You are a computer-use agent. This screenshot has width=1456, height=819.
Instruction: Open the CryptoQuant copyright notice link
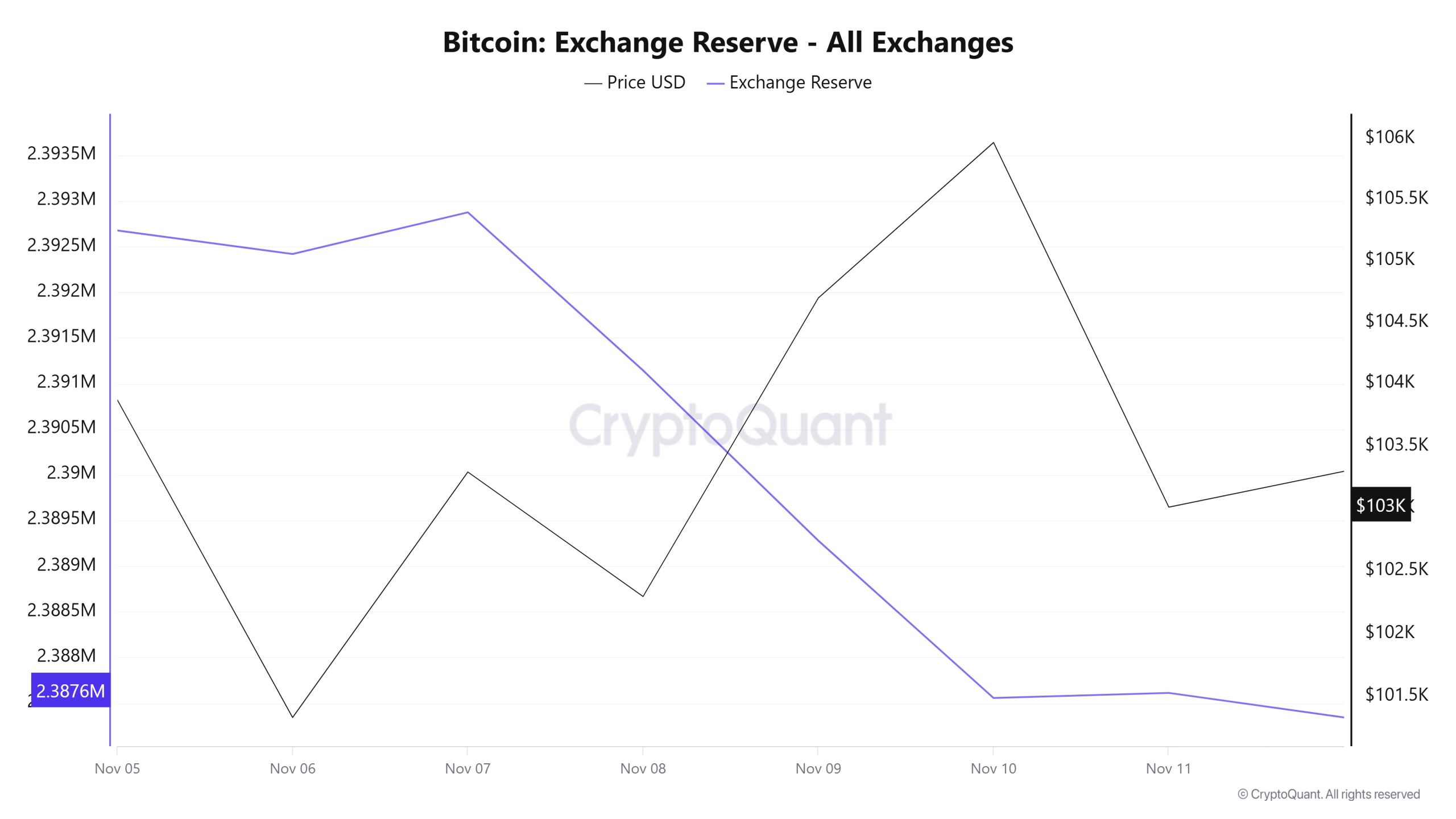point(1329,794)
